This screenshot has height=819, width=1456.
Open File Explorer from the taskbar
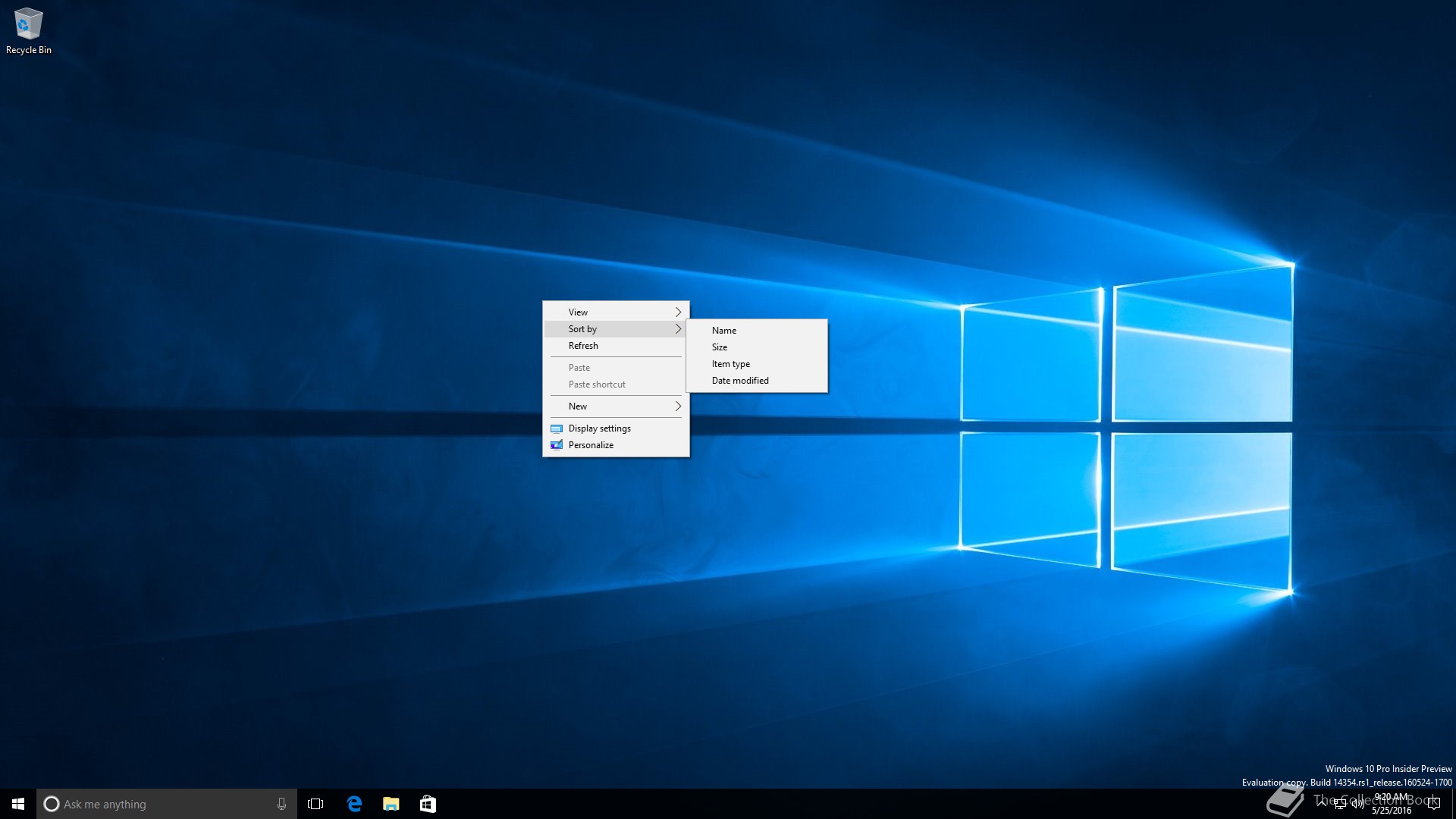[391, 804]
